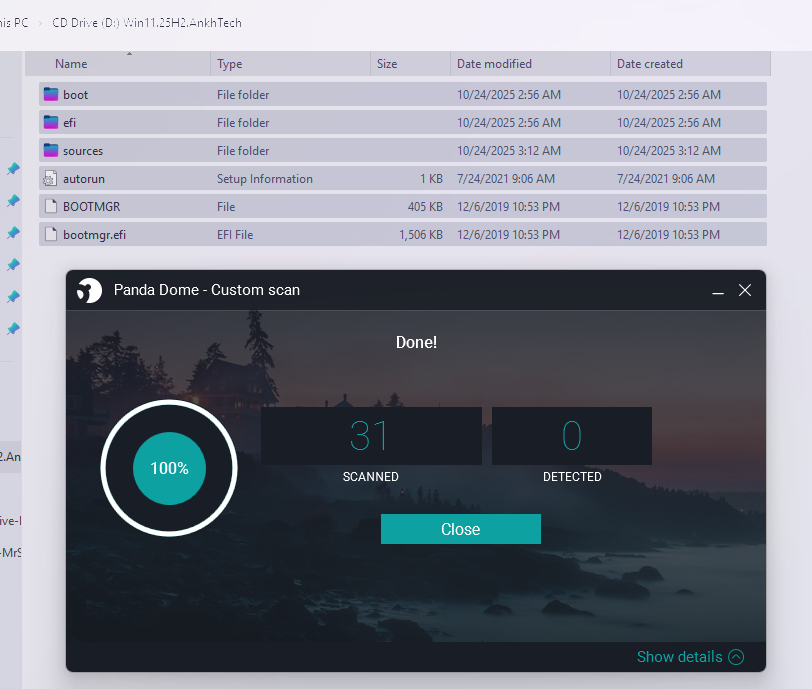This screenshot has width=812, height=689.
Task: Click 7/24/2021 9:06 AM date modified cell
Action: (x=506, y=179)
